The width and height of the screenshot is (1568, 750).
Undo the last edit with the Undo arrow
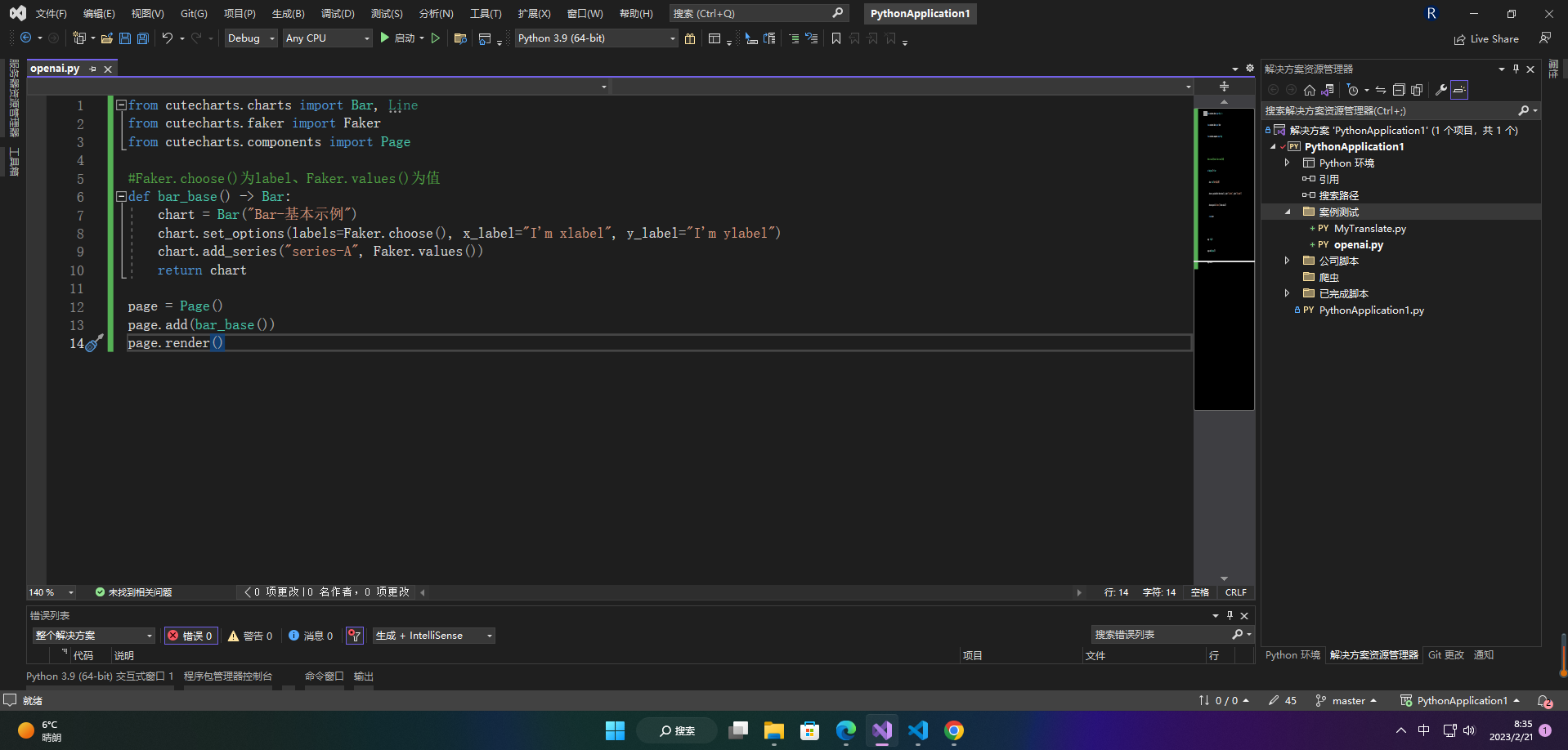click(168, 38)
